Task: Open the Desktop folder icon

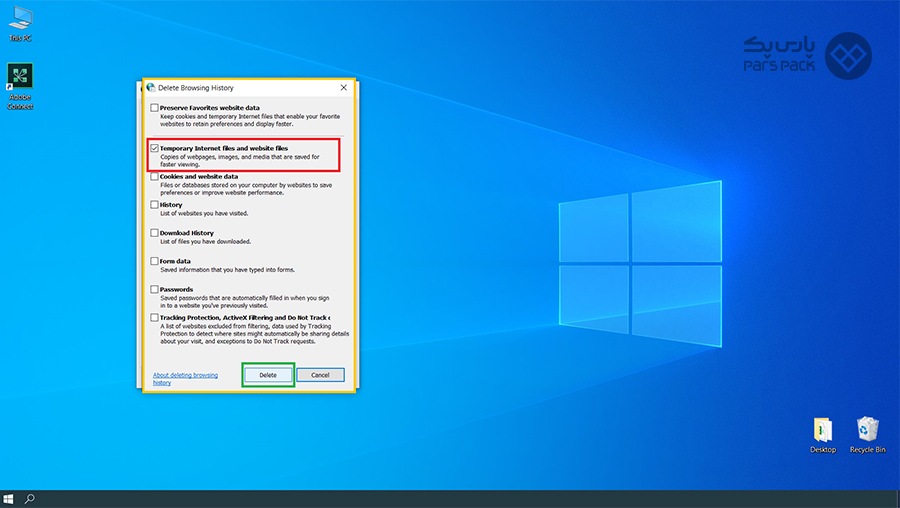Action: (x=823, y=435)
